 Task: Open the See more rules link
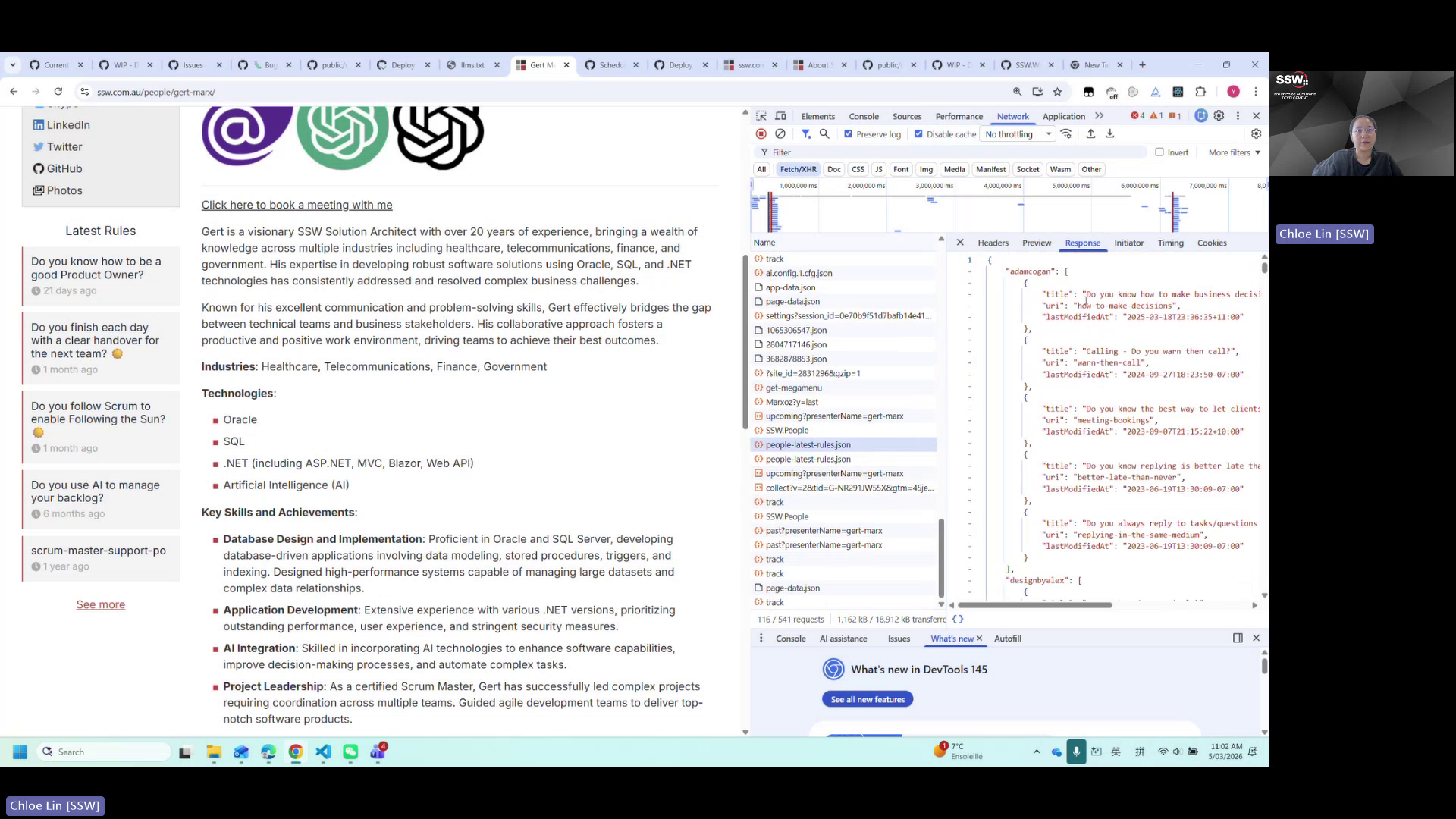pyautogui.click(x=100, y=604)
